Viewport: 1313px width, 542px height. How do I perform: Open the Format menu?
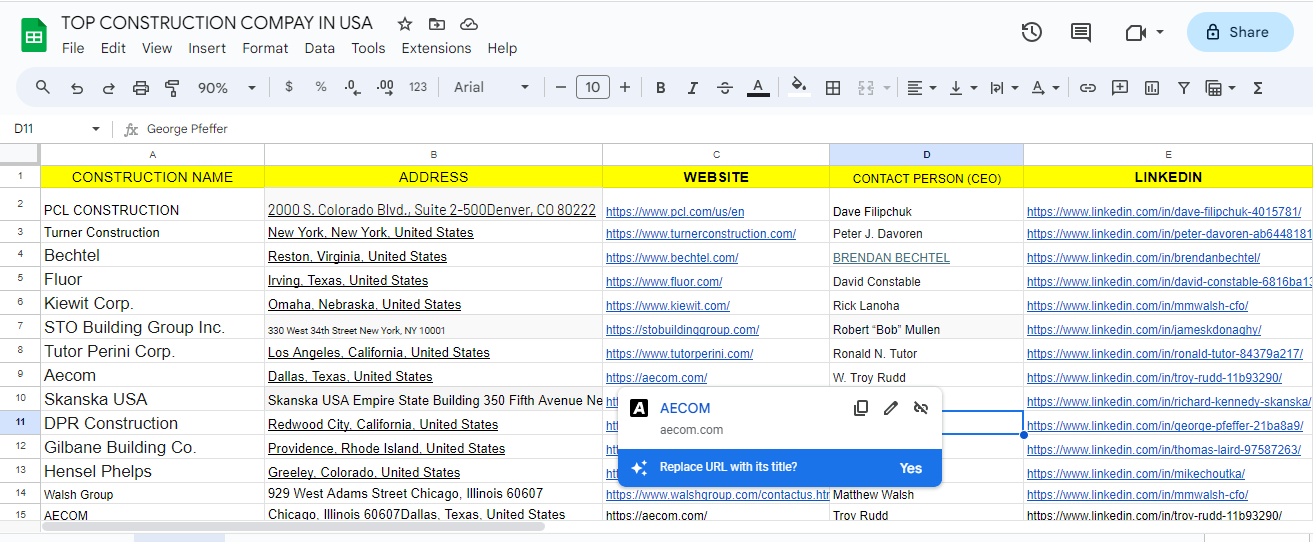pyautogui.click(x=265, y=48)
